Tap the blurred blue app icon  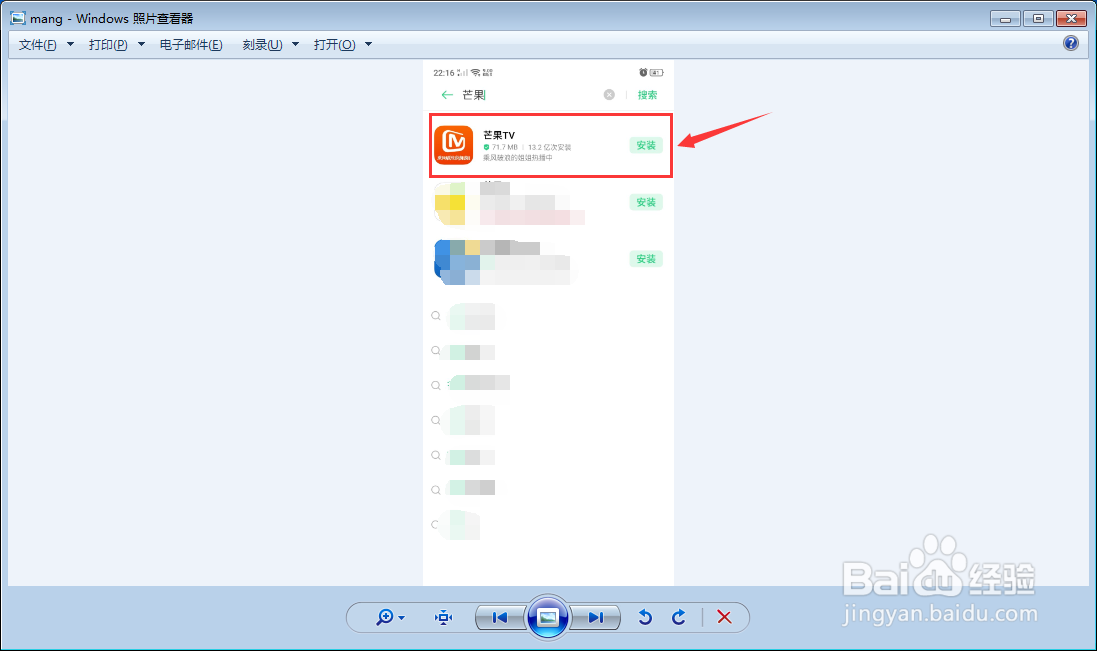[456, 262]
